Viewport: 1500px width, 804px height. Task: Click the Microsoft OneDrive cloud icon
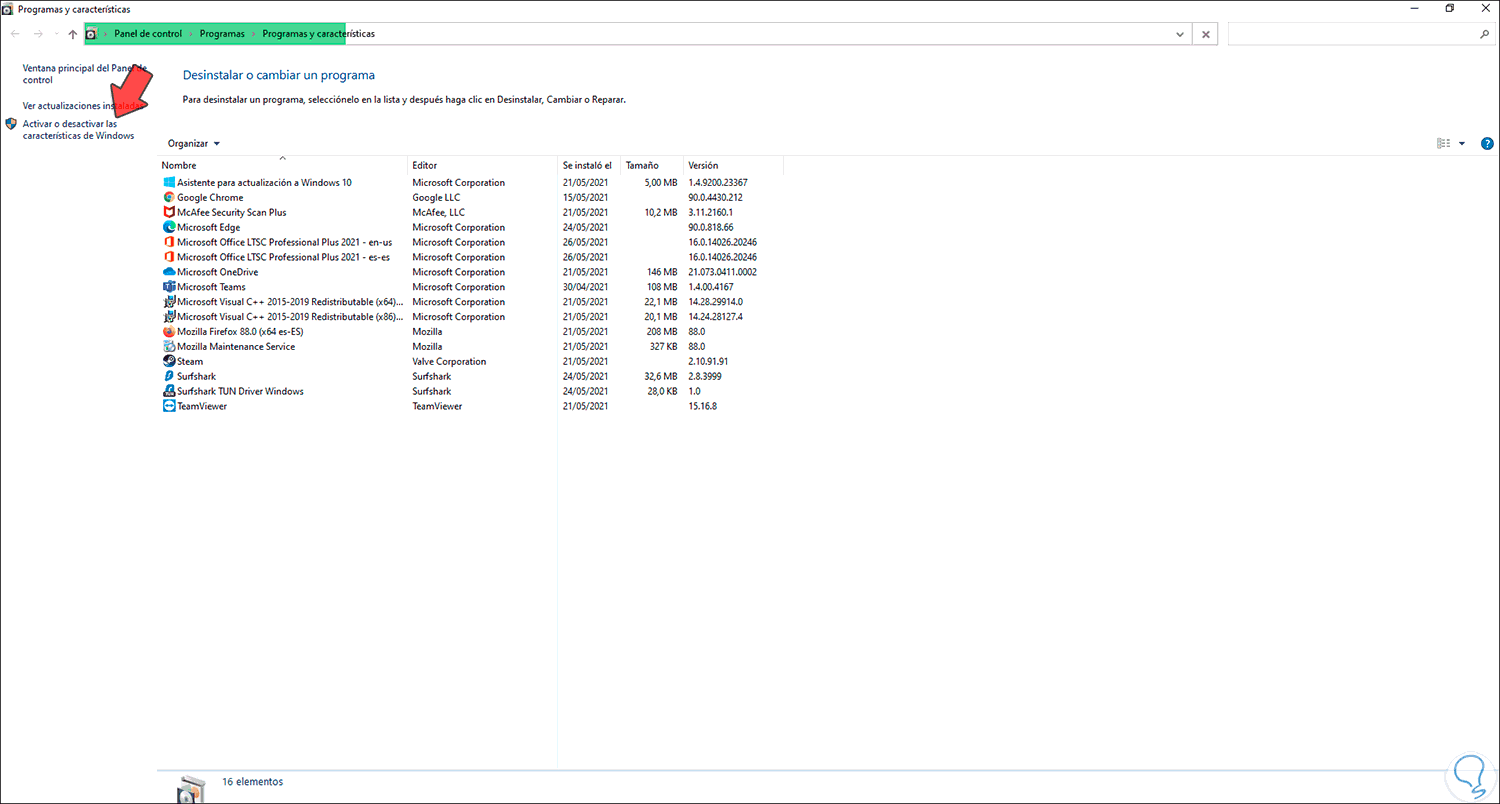(x=169, y=272)
